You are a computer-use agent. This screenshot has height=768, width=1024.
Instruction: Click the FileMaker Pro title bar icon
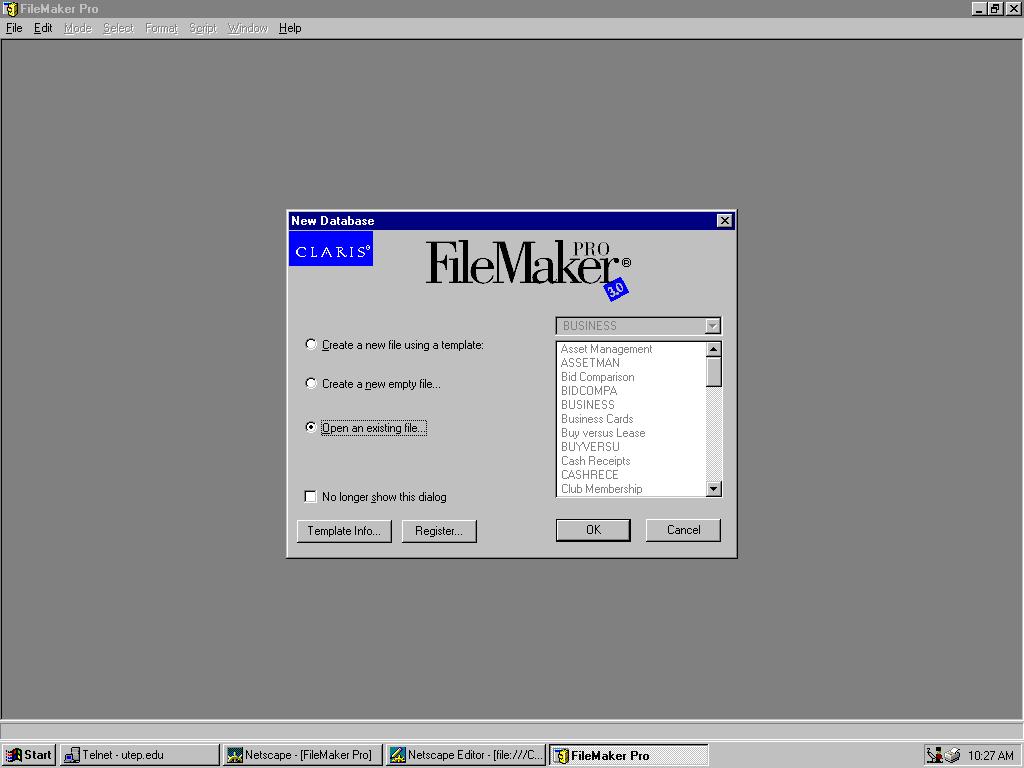point(11,9)
